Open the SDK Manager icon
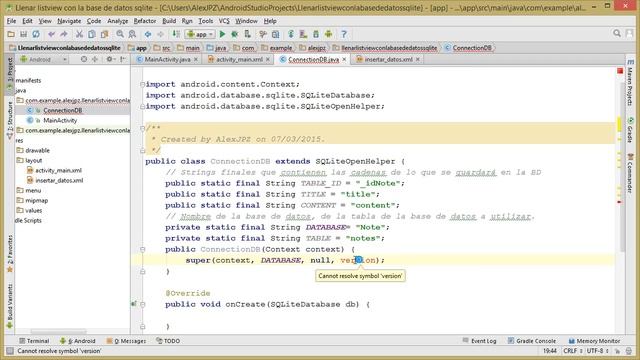This screenshot has height=360, width=640. (316, 34)
